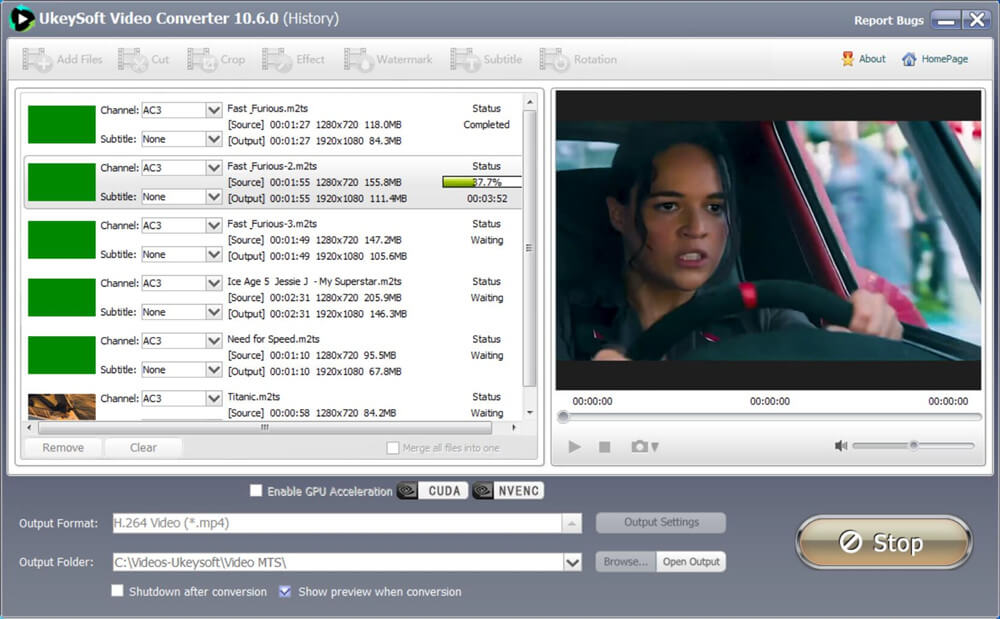
Task: Select the Titanic.m2ts thumbnail
Action: pos(62,407)
